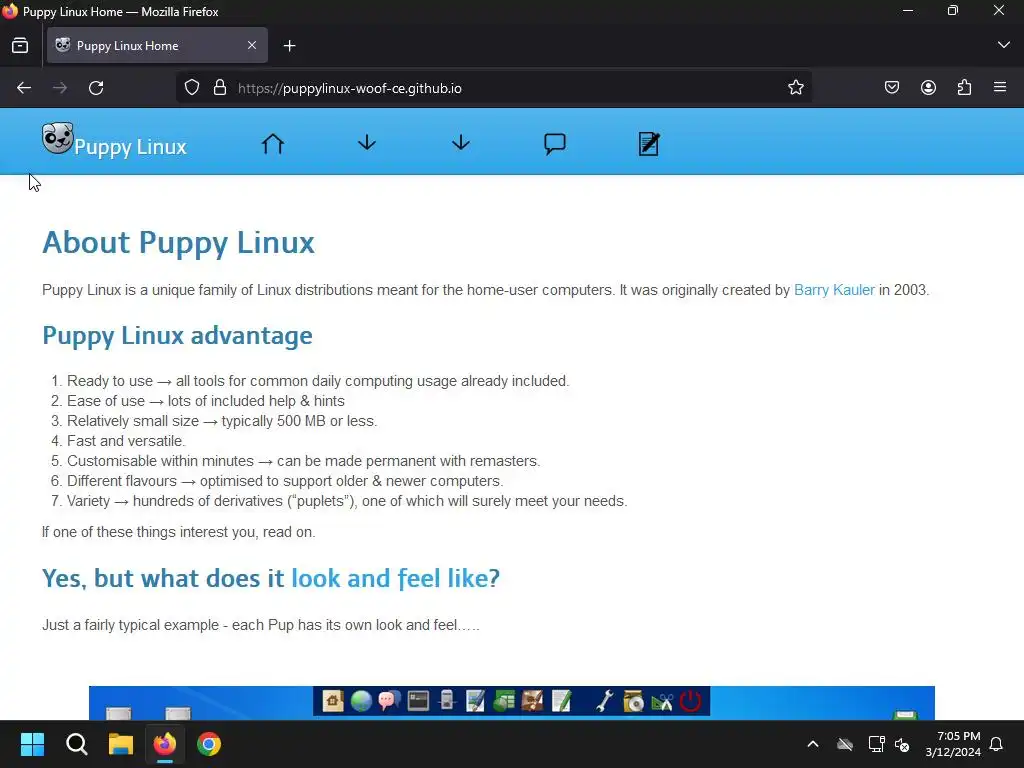
Task: Open the network status tray icon
Action: 876,744
